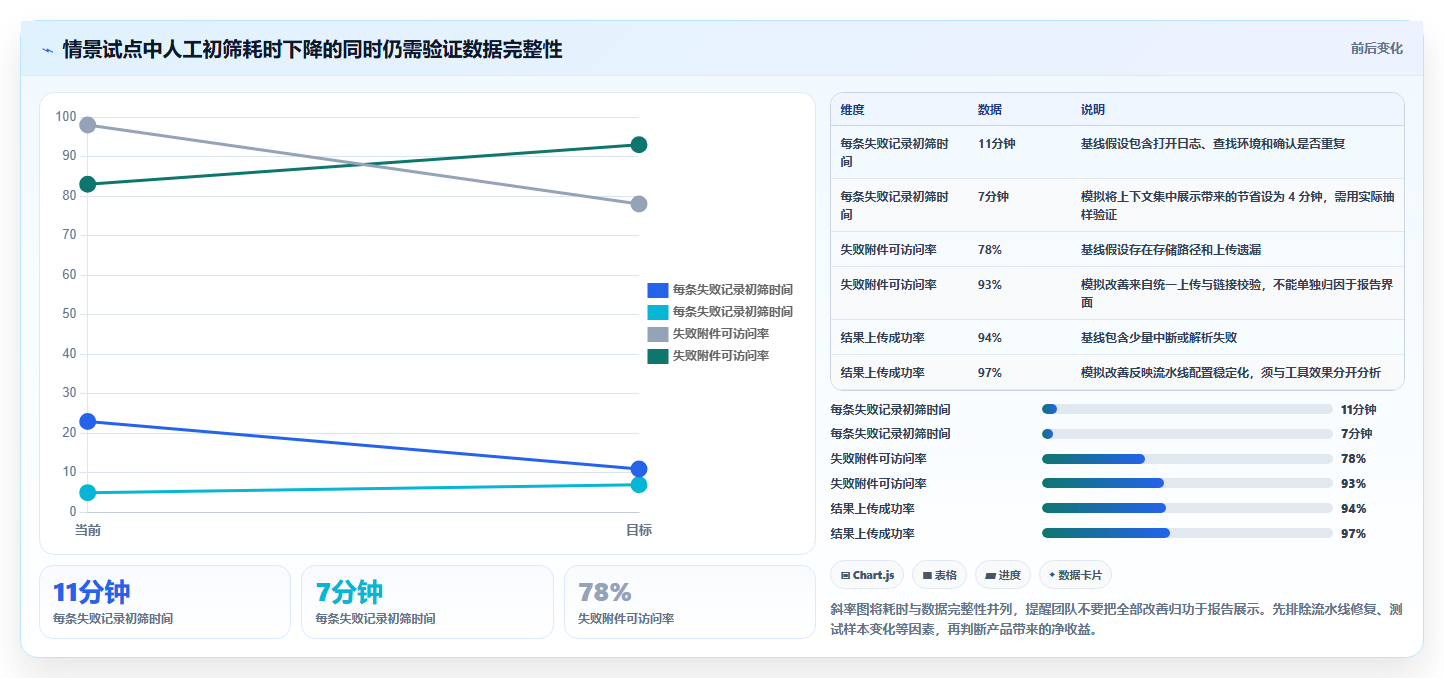
Task: Open the 7分钟 summary card
Action: [x=427, y=602]
